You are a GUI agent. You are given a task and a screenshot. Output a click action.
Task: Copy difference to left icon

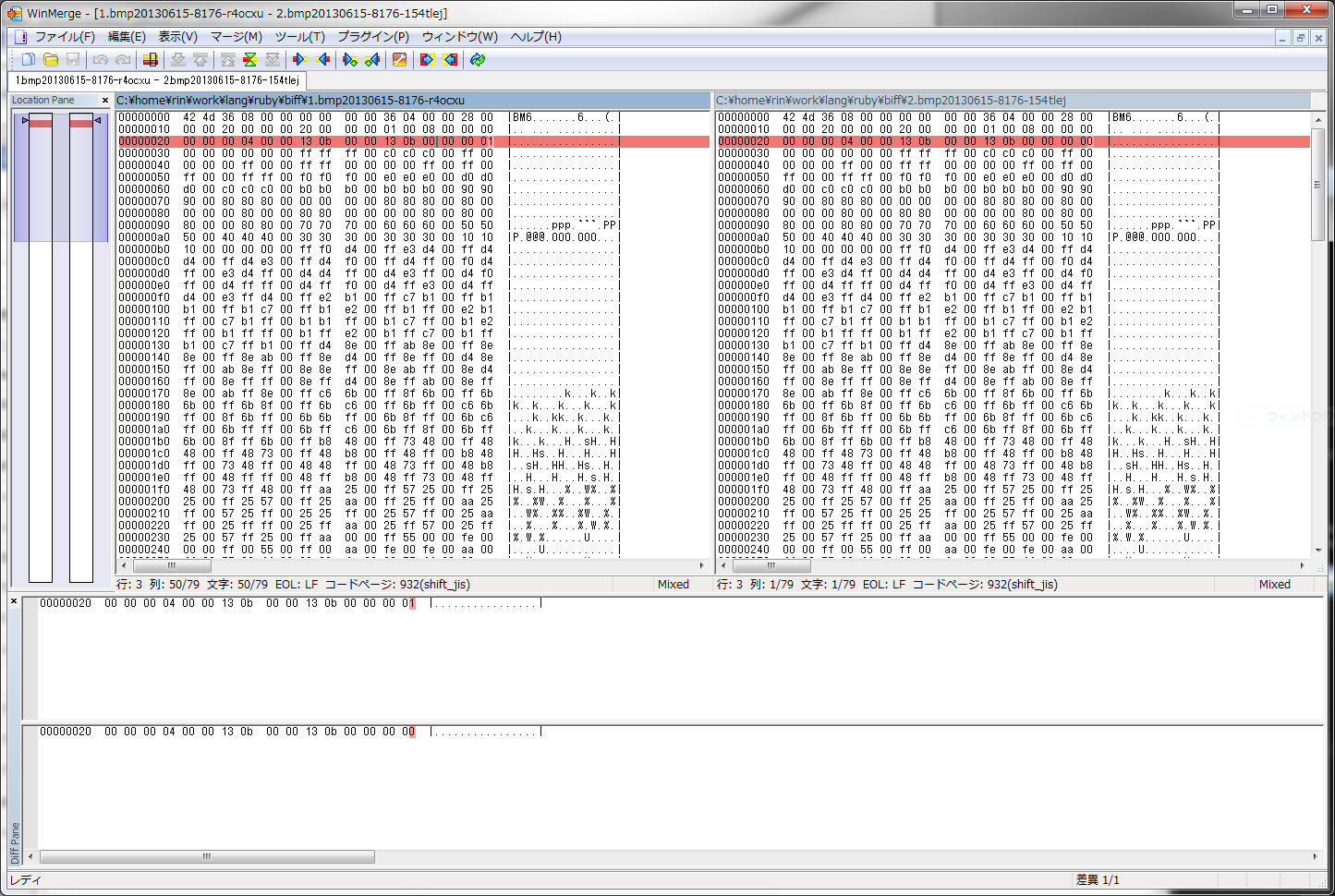coord(322,60)
